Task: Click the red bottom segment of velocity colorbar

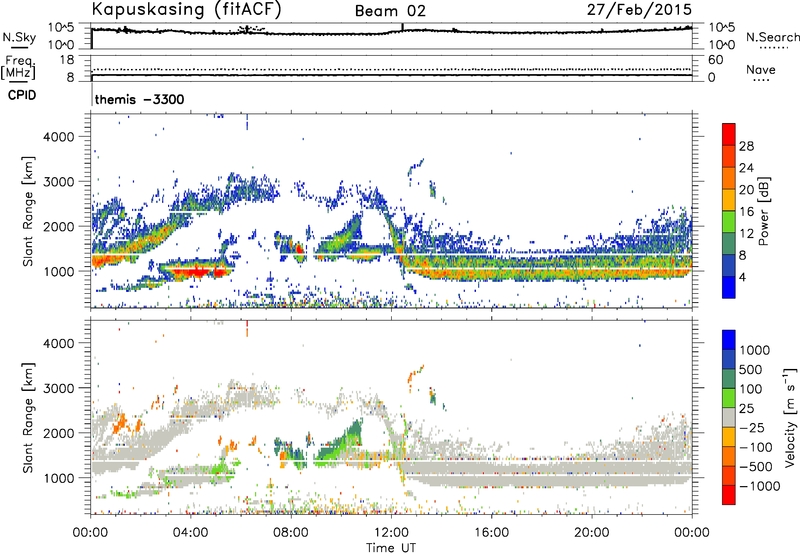Action: 729,495
